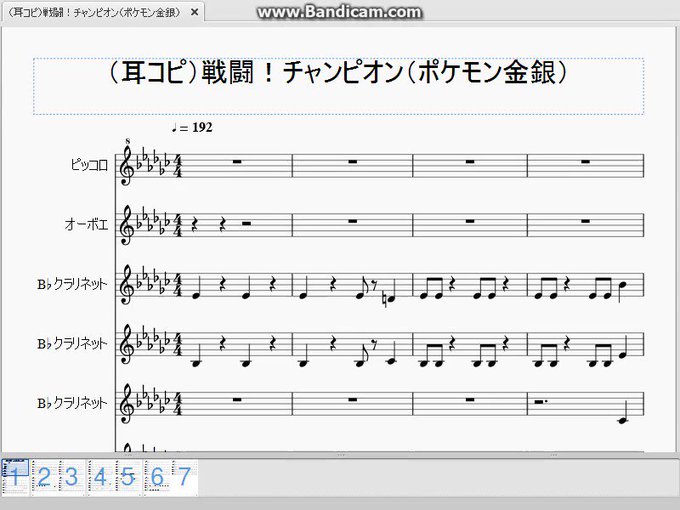The height and width of the screenshot is (510, 680).
Task: Click the piccolo staff treble clef
Action: pos(126,165)
